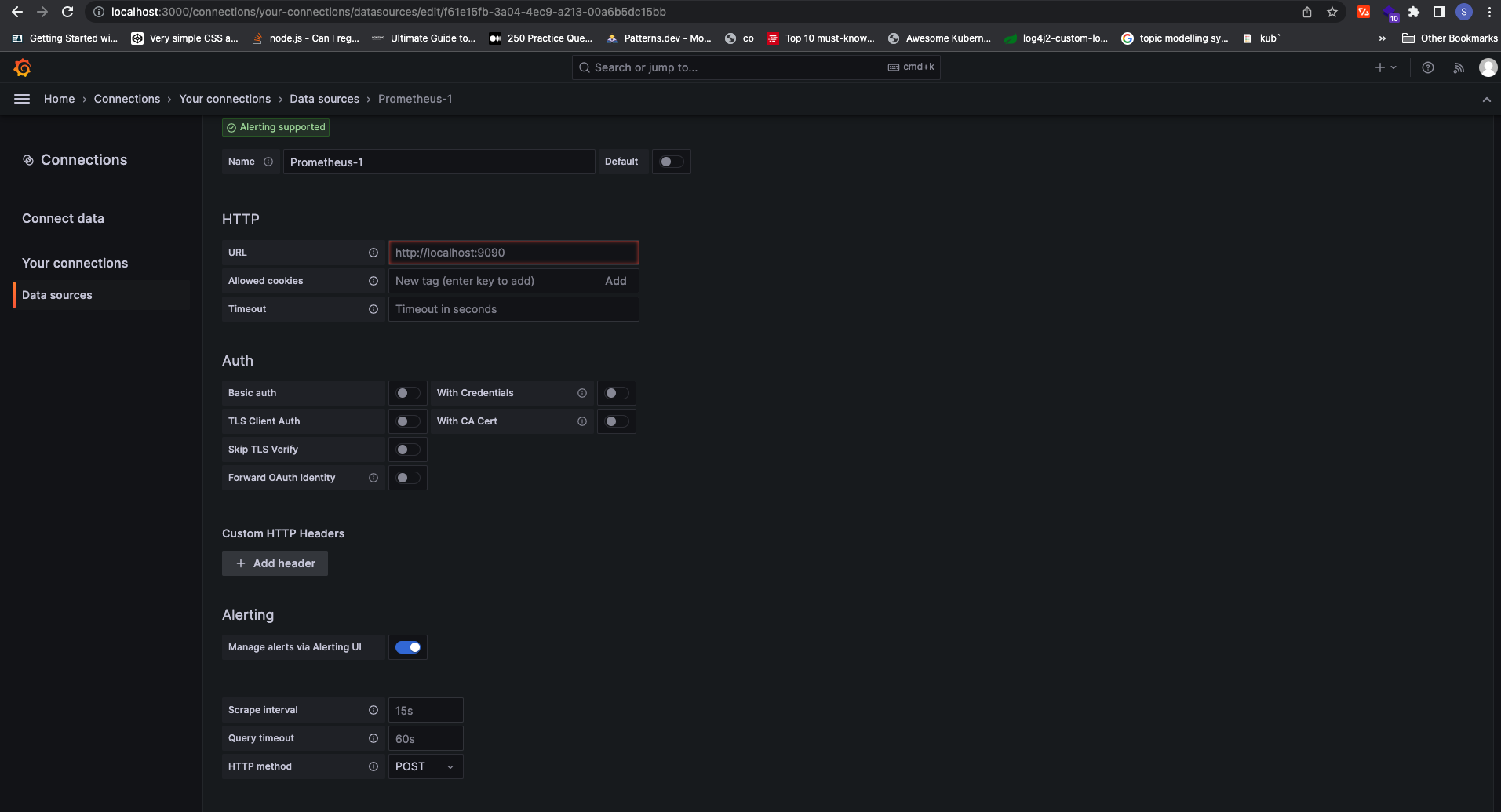Screen dimensions: 1501x812
Task: Enable TLS Client Auth toggle
Action: 408,421
